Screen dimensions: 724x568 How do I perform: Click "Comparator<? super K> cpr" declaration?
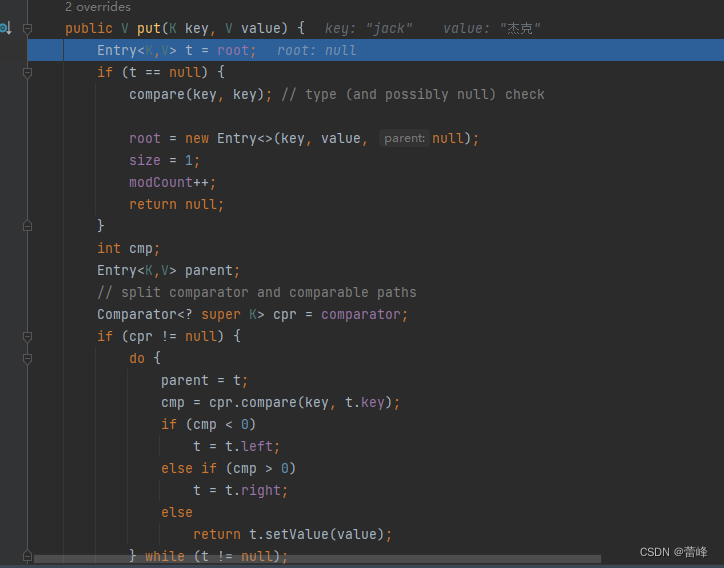click(x=196, y=314)
